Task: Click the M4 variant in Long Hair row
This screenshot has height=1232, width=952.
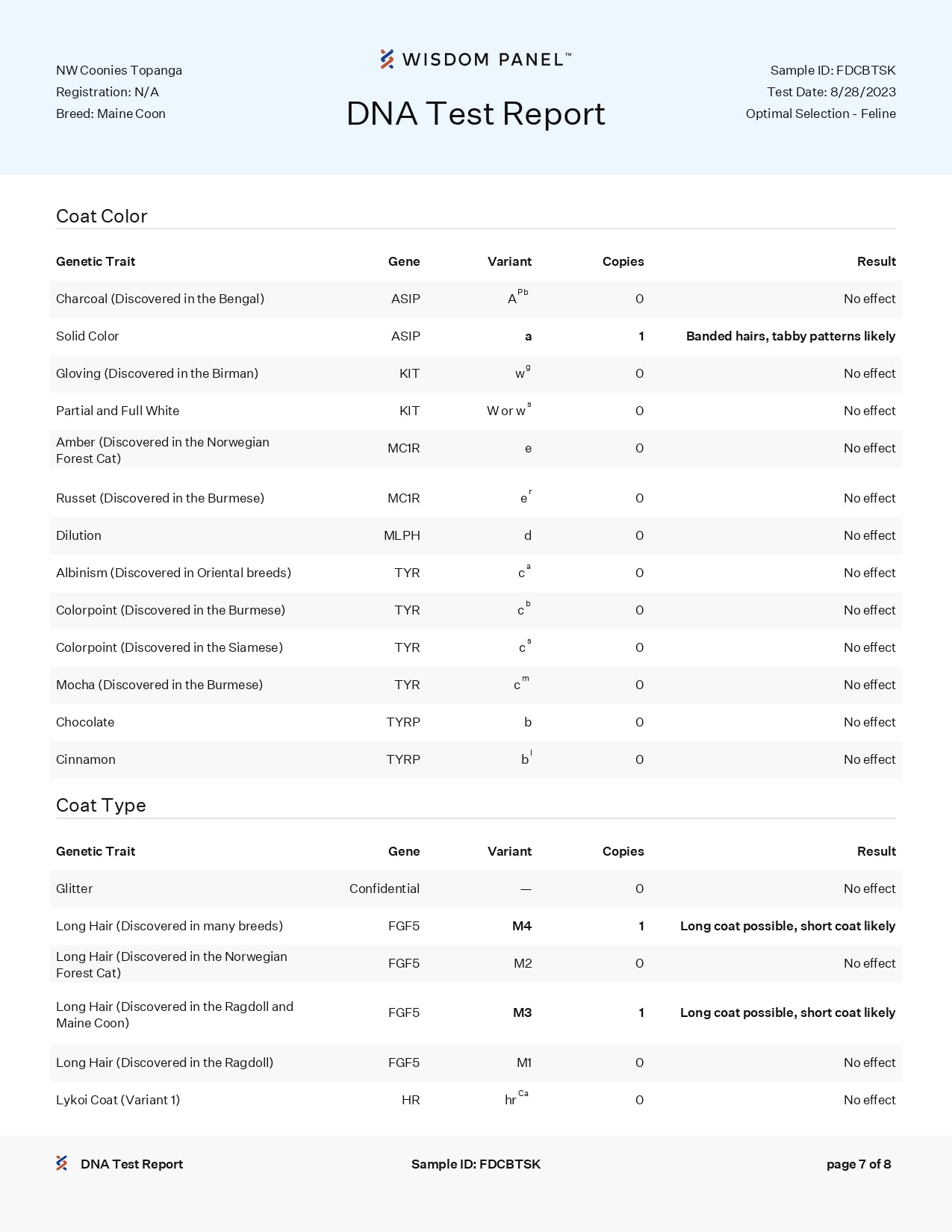Action: (x=522, y=926)
